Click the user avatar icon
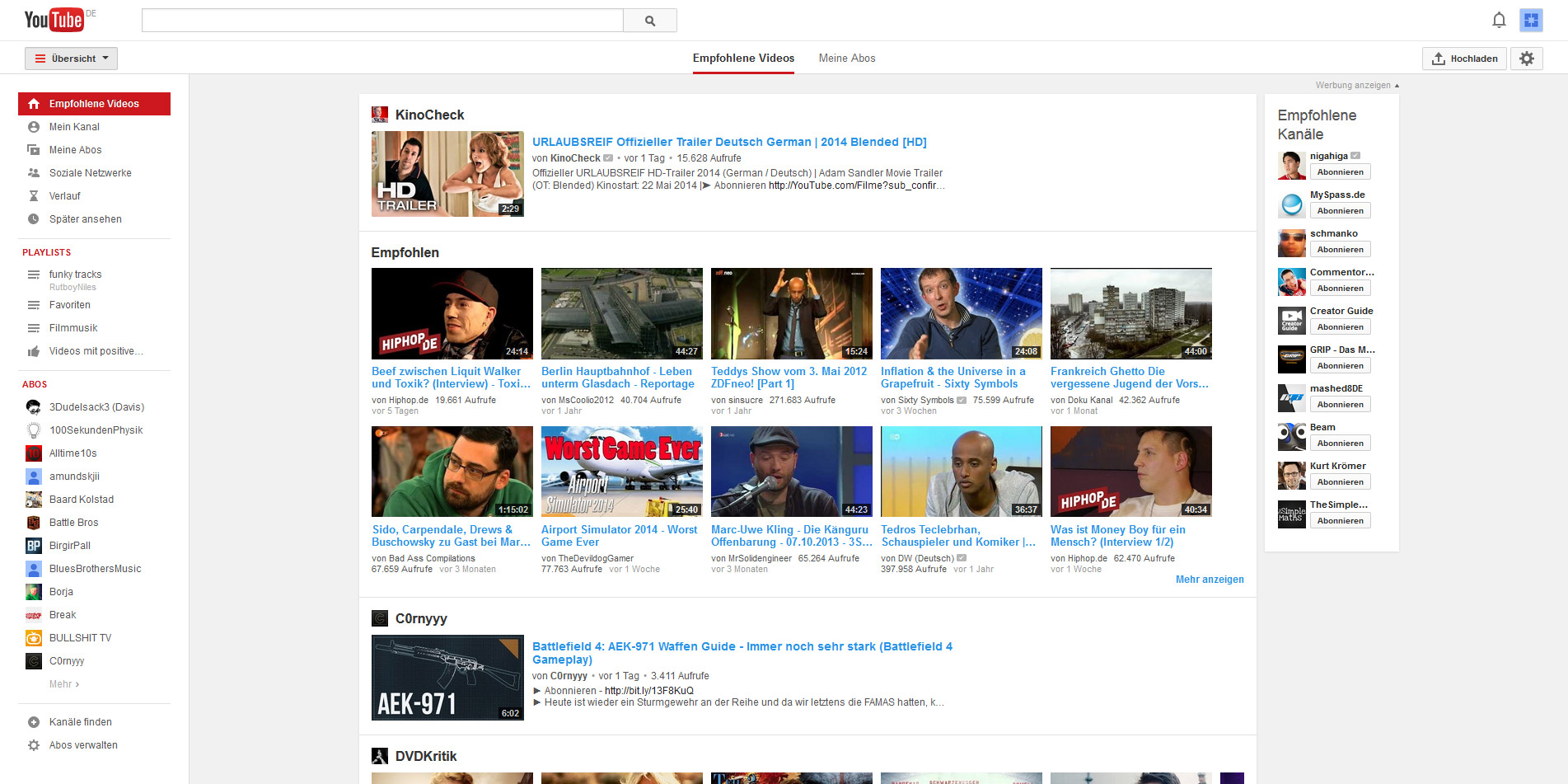The width and height of the screenshot is (1568, 784). pos(1531,21)
